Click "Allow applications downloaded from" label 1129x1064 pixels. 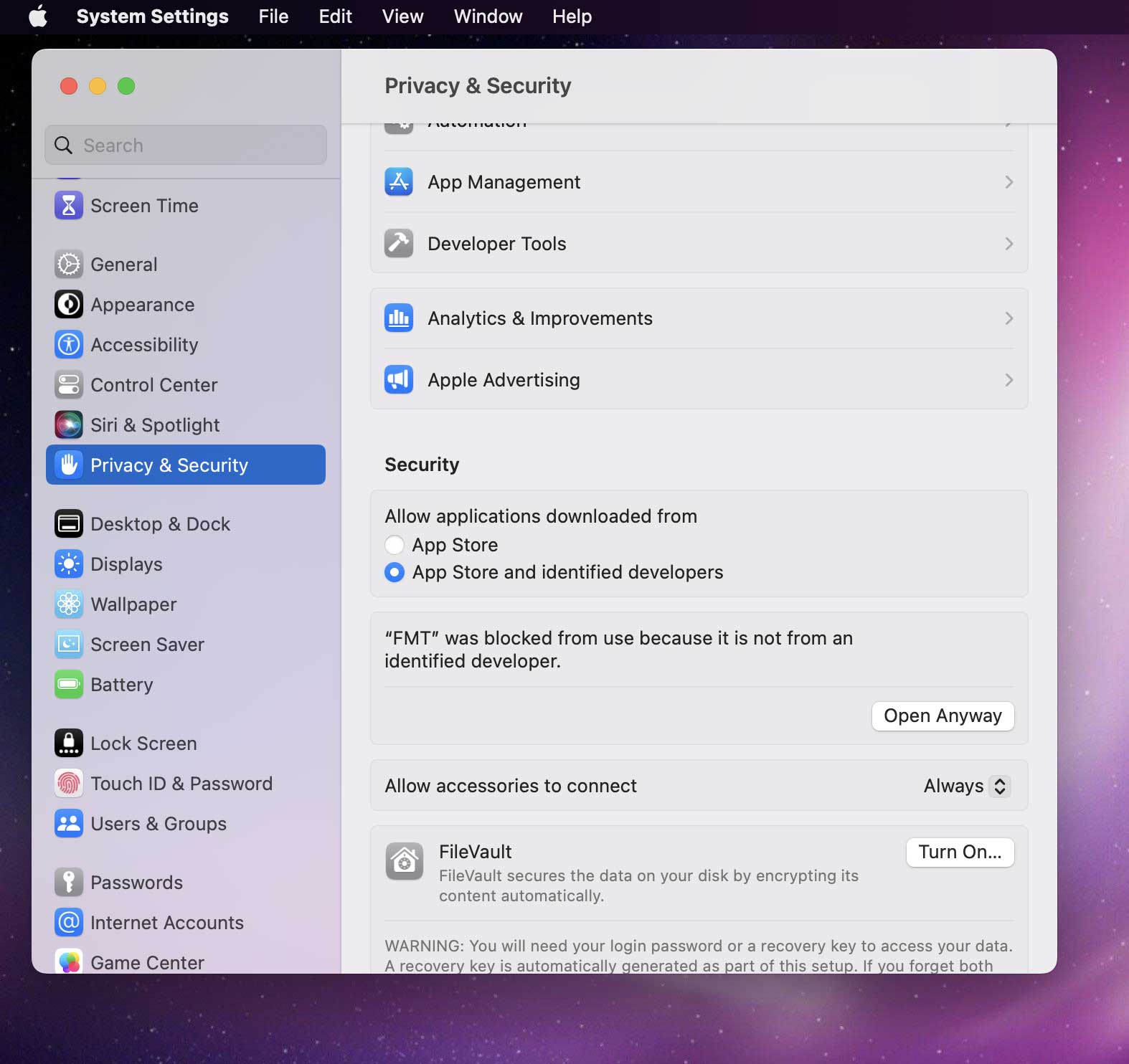[x=541, y=516]
